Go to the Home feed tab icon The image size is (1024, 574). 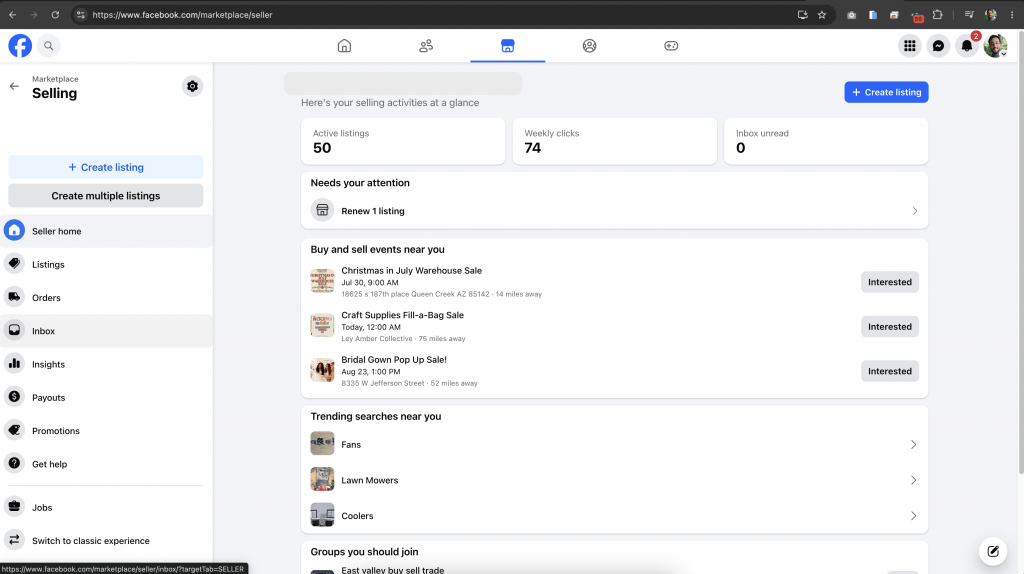coord(344,46)
